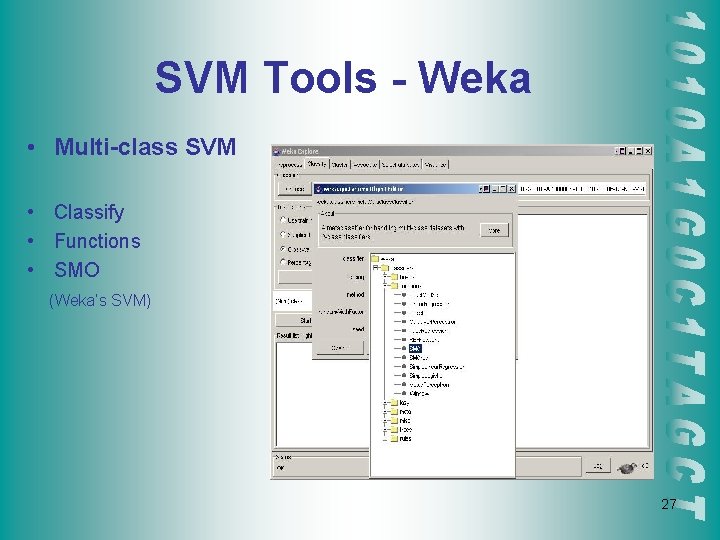Click the bullet icon beside SimpleLinearRegression
The image size is (720, 540).
click(x=404, y=367)
